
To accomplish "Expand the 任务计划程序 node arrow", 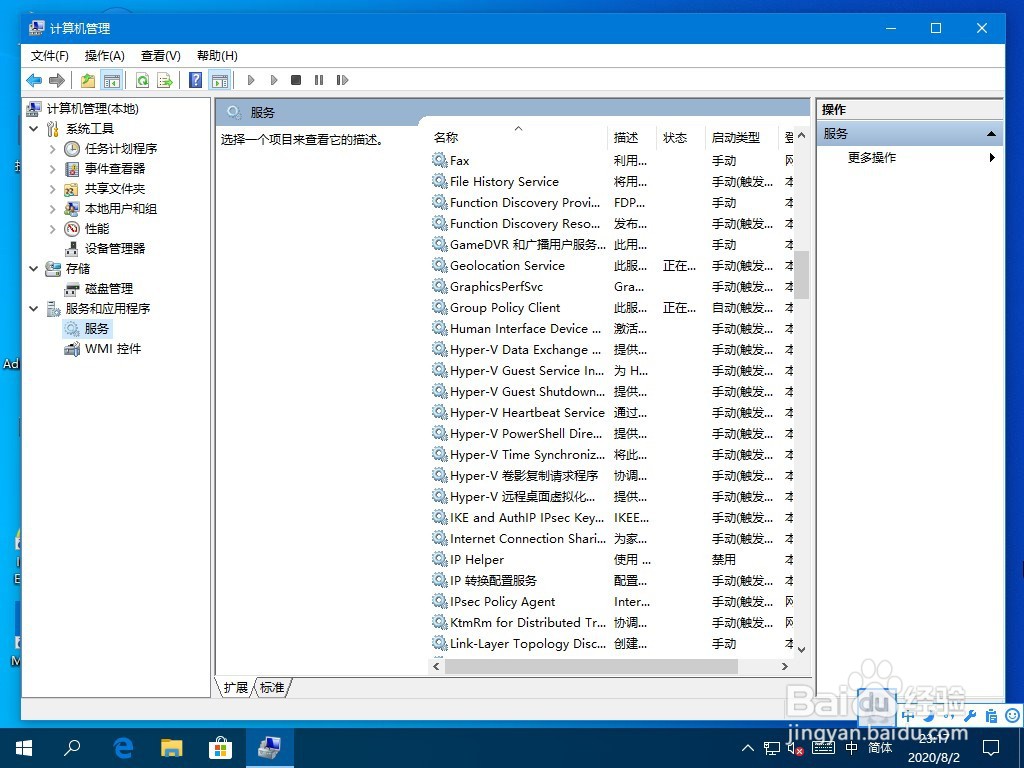I will pyautogui.click(x=53, y=149).
